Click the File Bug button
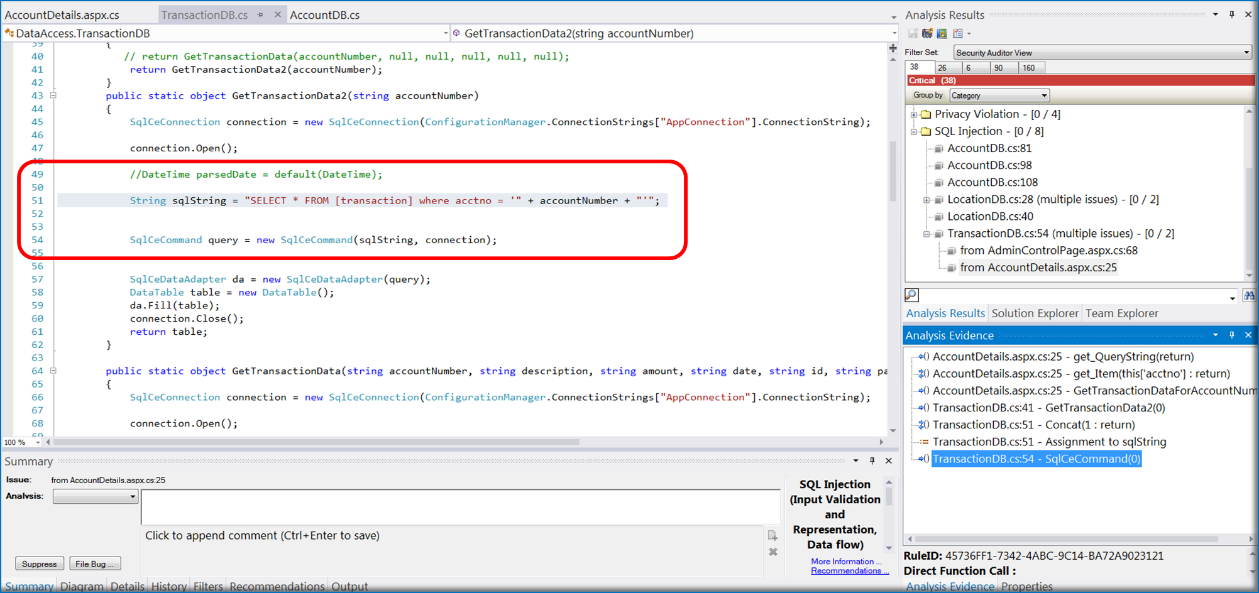Screen dimensions: 1259x593 pyautogui.click(x=96, y=564)
